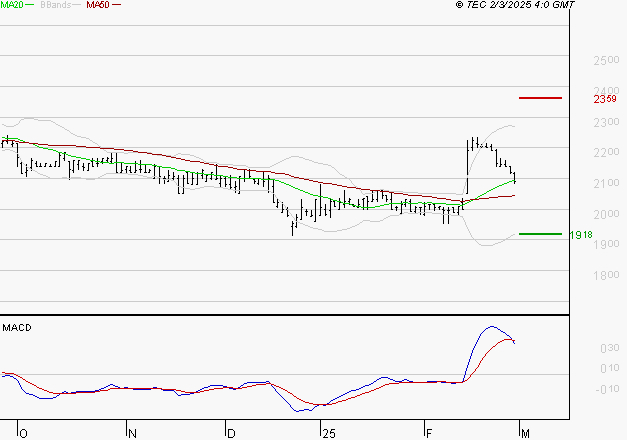The width and height of the screenshot is (627, 440).
Task: Click the 030 MACD axis label
Action: point(610,348)
